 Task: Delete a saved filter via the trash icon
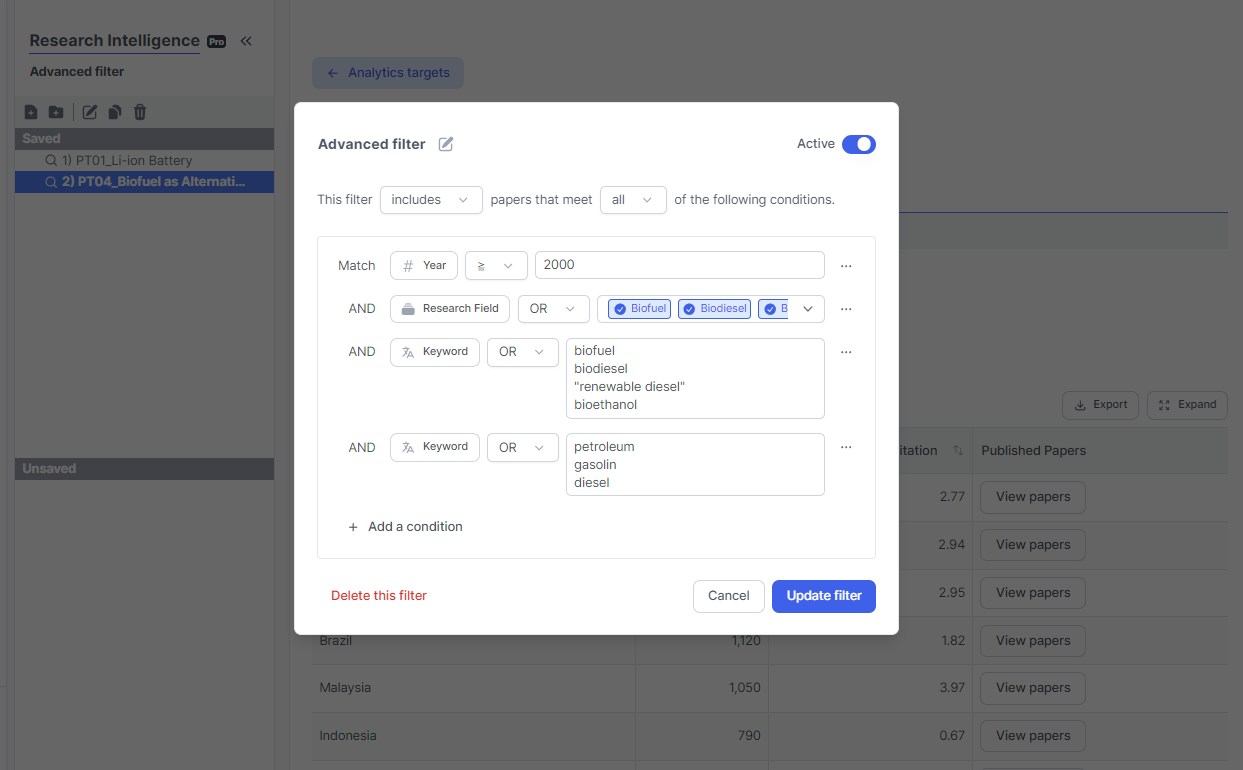click(140, 112)
